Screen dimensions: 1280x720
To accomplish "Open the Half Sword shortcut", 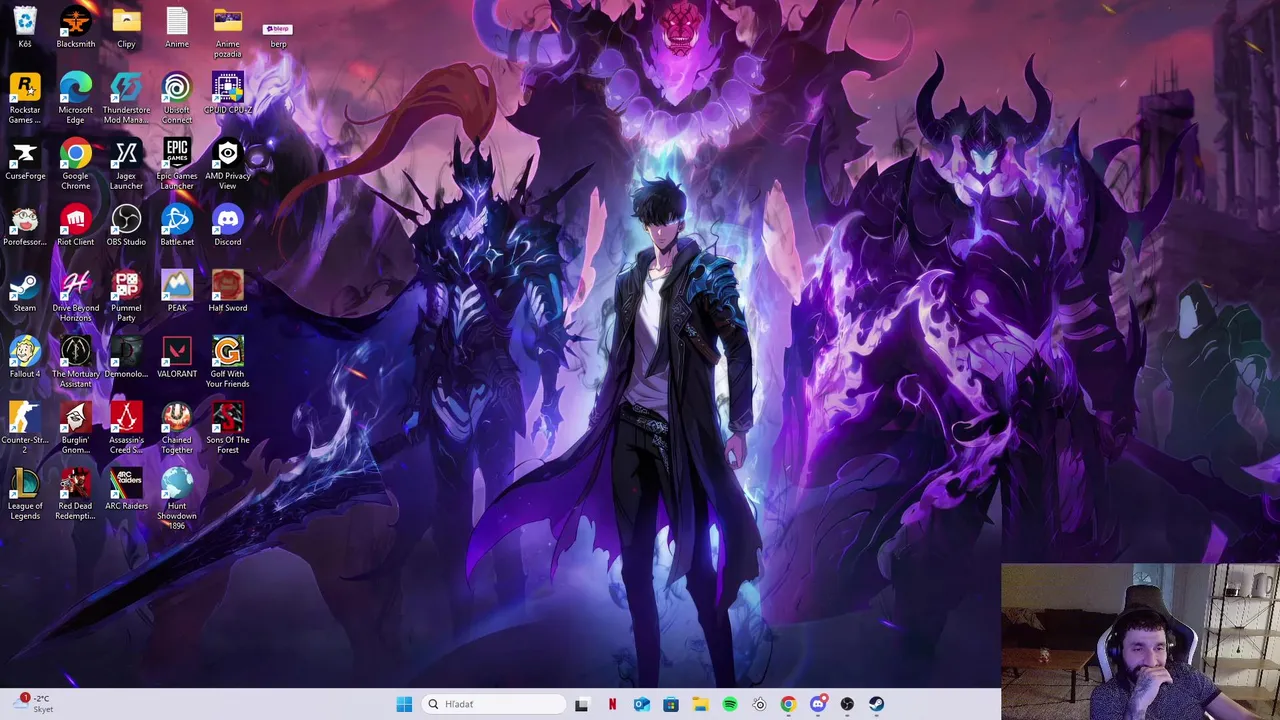I will [227, 291].
